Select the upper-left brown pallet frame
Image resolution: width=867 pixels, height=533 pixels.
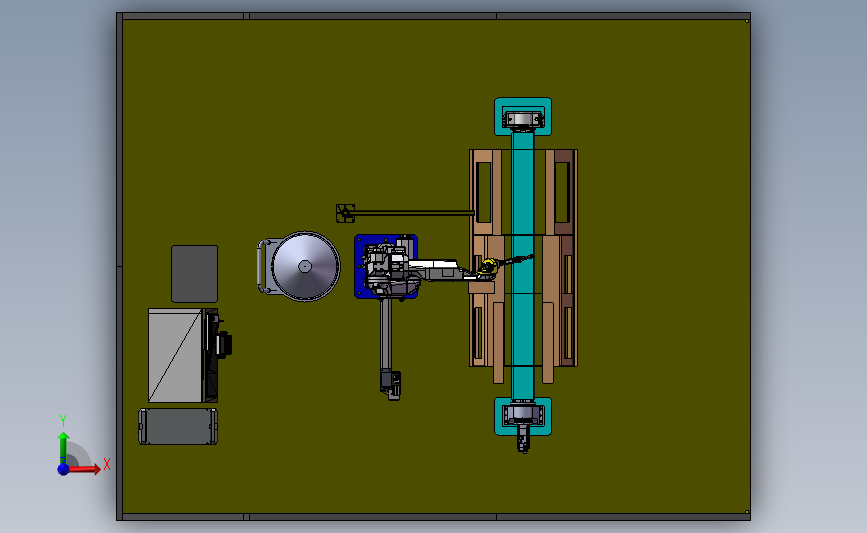coord(485,192)
